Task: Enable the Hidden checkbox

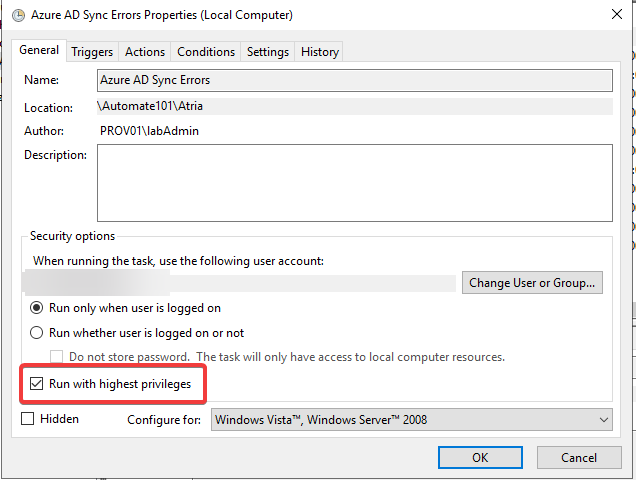Action: click(x=27, y=419)
